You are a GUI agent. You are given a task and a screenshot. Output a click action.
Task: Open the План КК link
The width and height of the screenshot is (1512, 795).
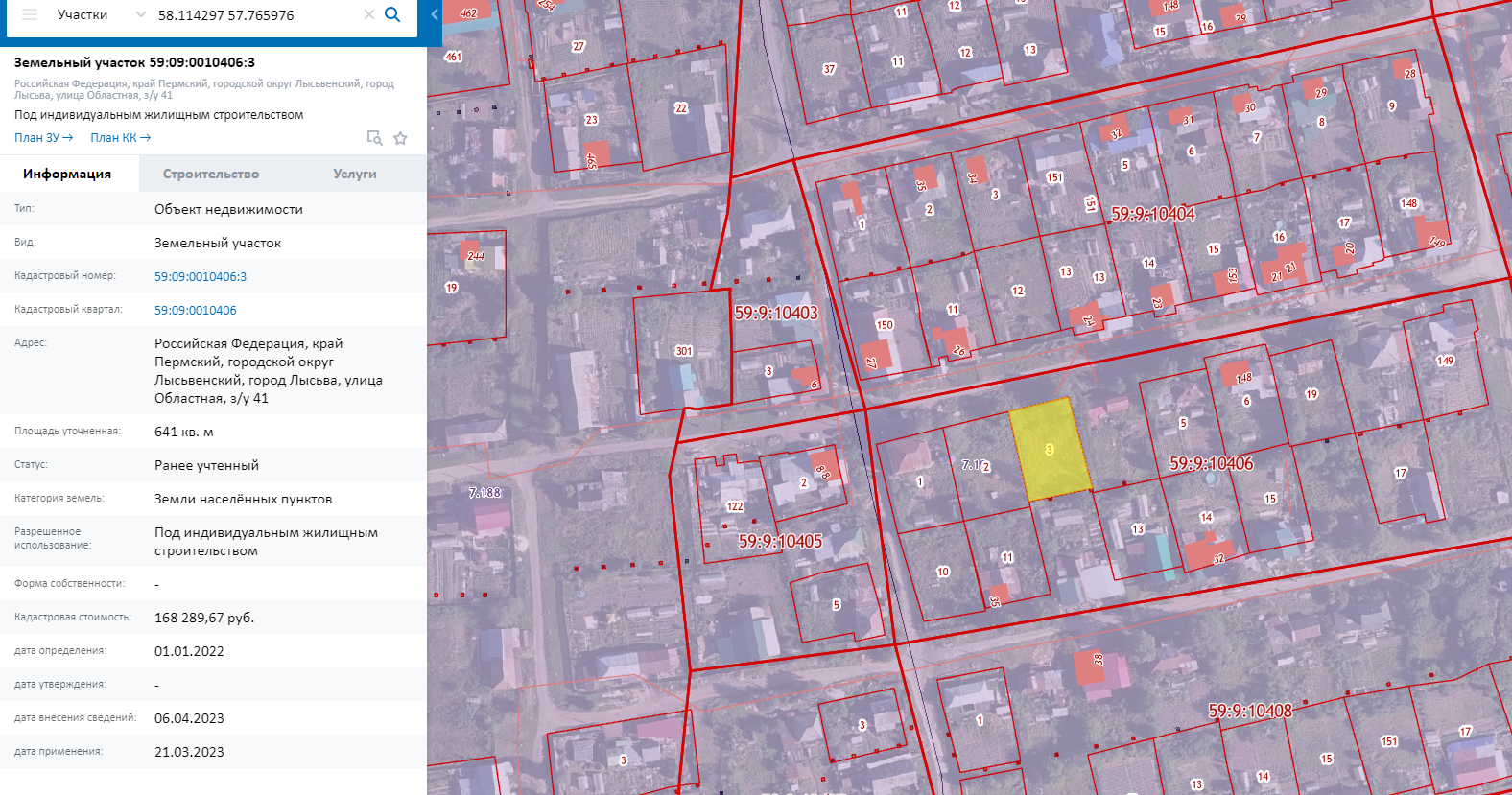[x=120, y=138]
